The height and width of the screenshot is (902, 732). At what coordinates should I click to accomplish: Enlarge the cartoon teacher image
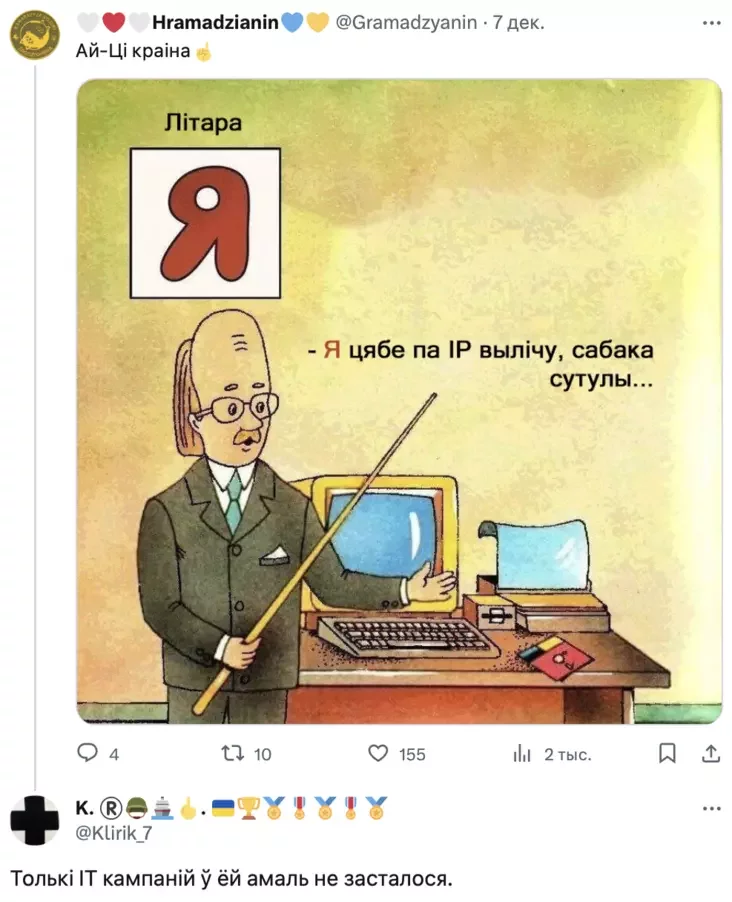click(x=399, y=401)
